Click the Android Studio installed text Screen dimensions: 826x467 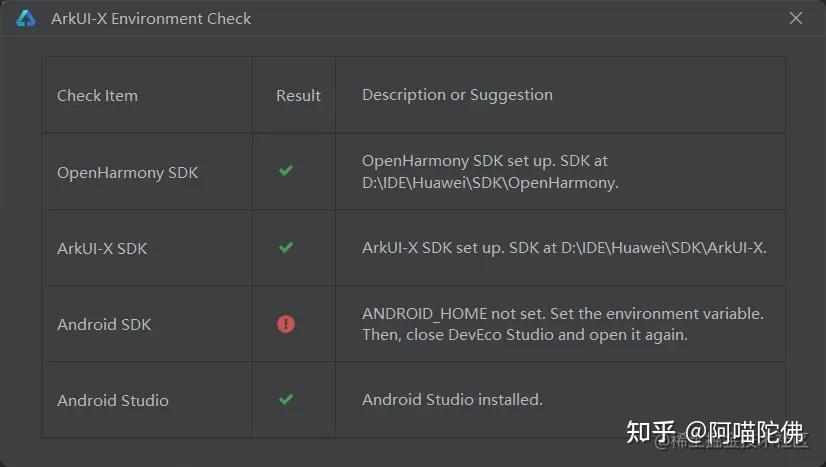click(452, 400)
